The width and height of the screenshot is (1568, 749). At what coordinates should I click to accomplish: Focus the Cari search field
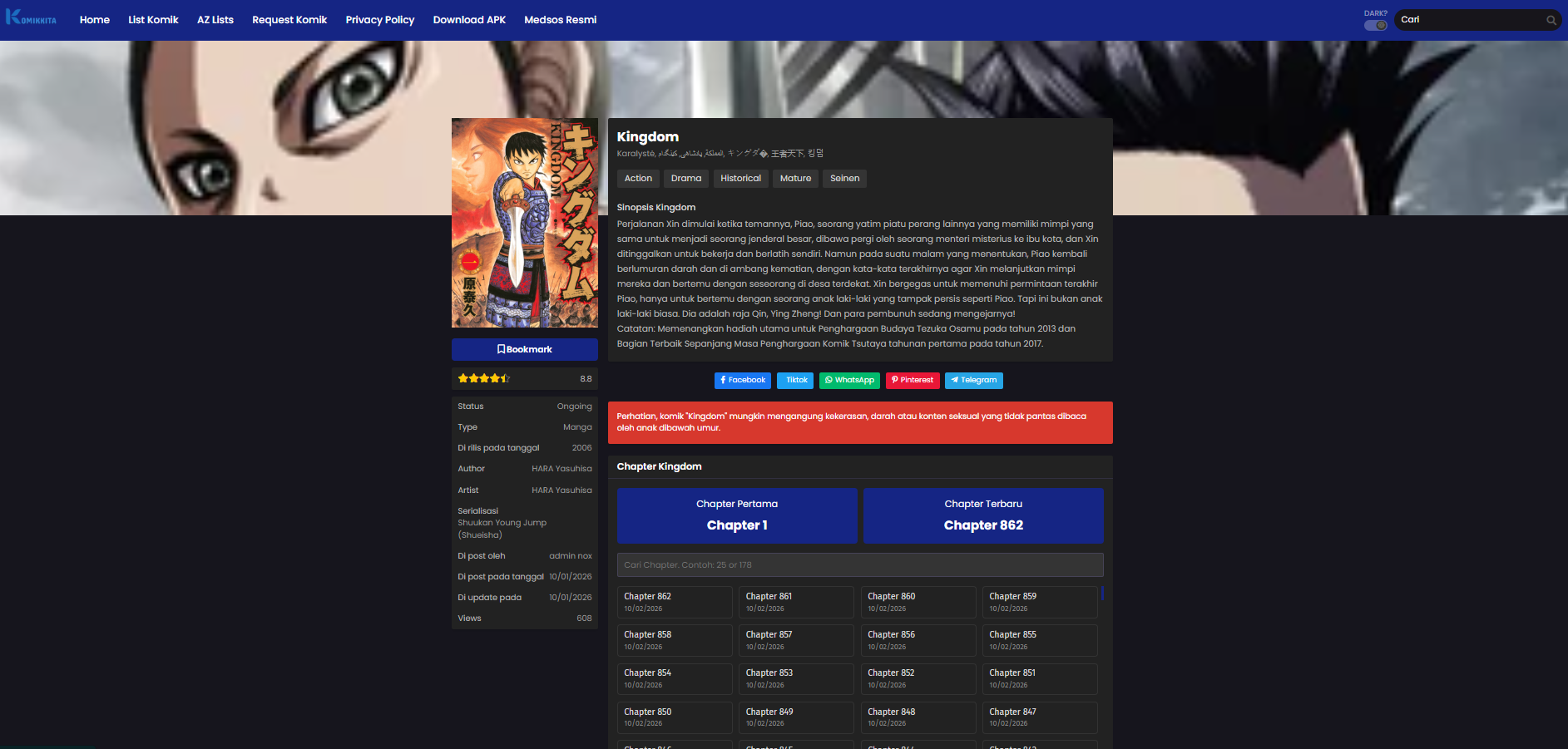[x=1469, y=20]
